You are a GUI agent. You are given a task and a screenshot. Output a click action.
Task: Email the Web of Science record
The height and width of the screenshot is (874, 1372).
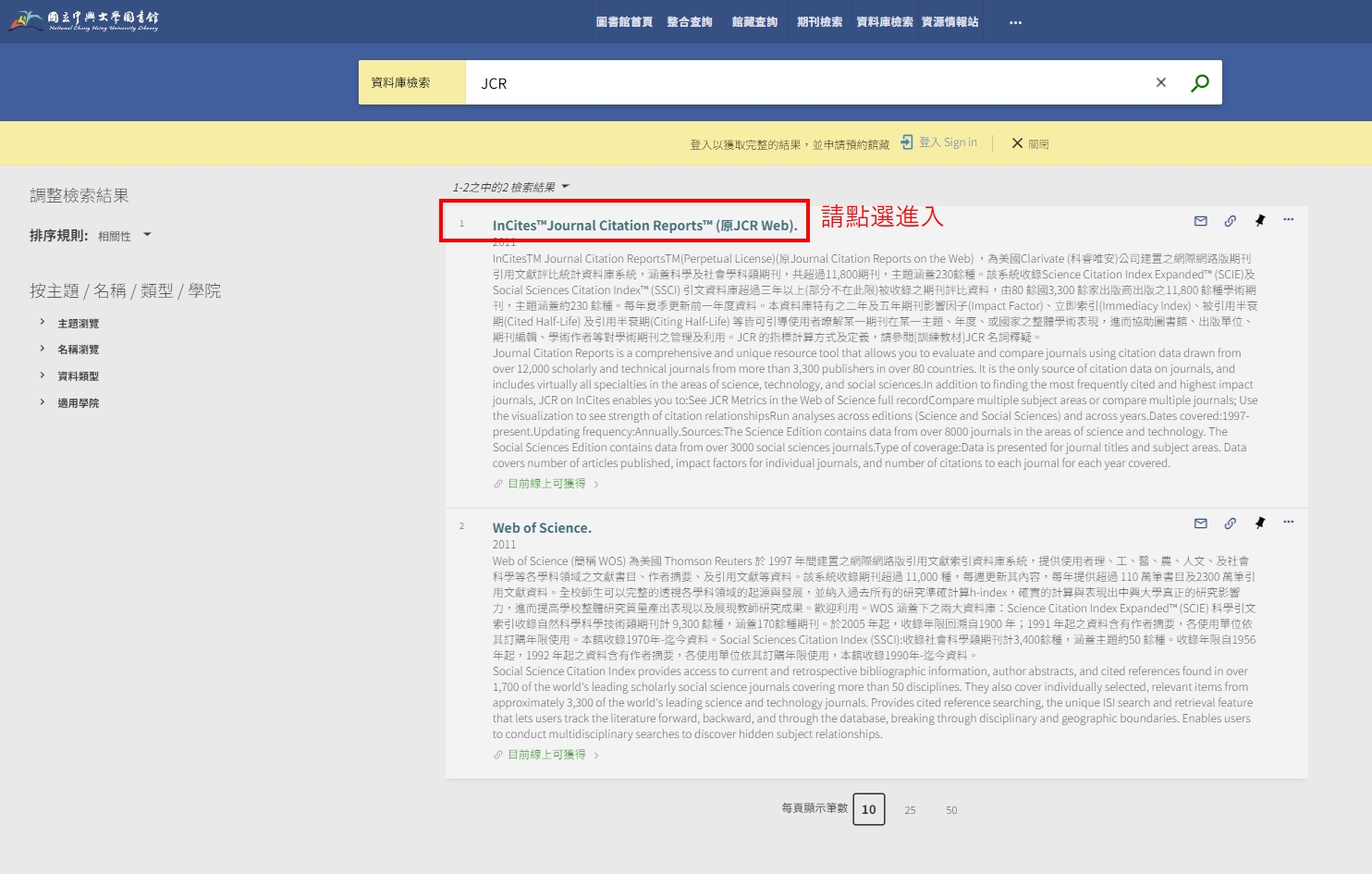1201,523
